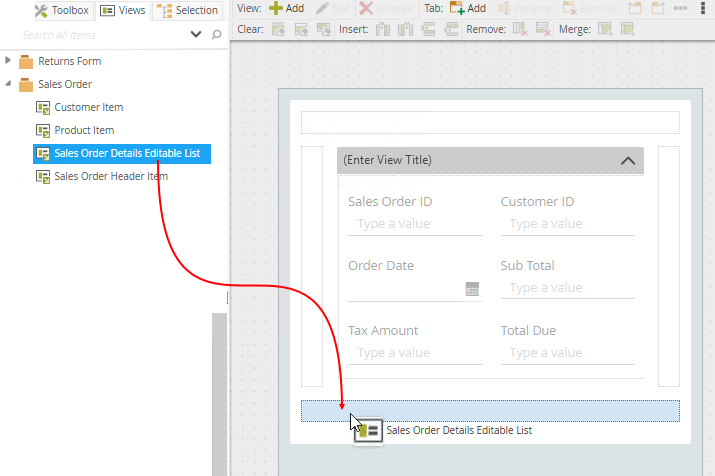Click the Sub Total input field

tap(568, 289)
